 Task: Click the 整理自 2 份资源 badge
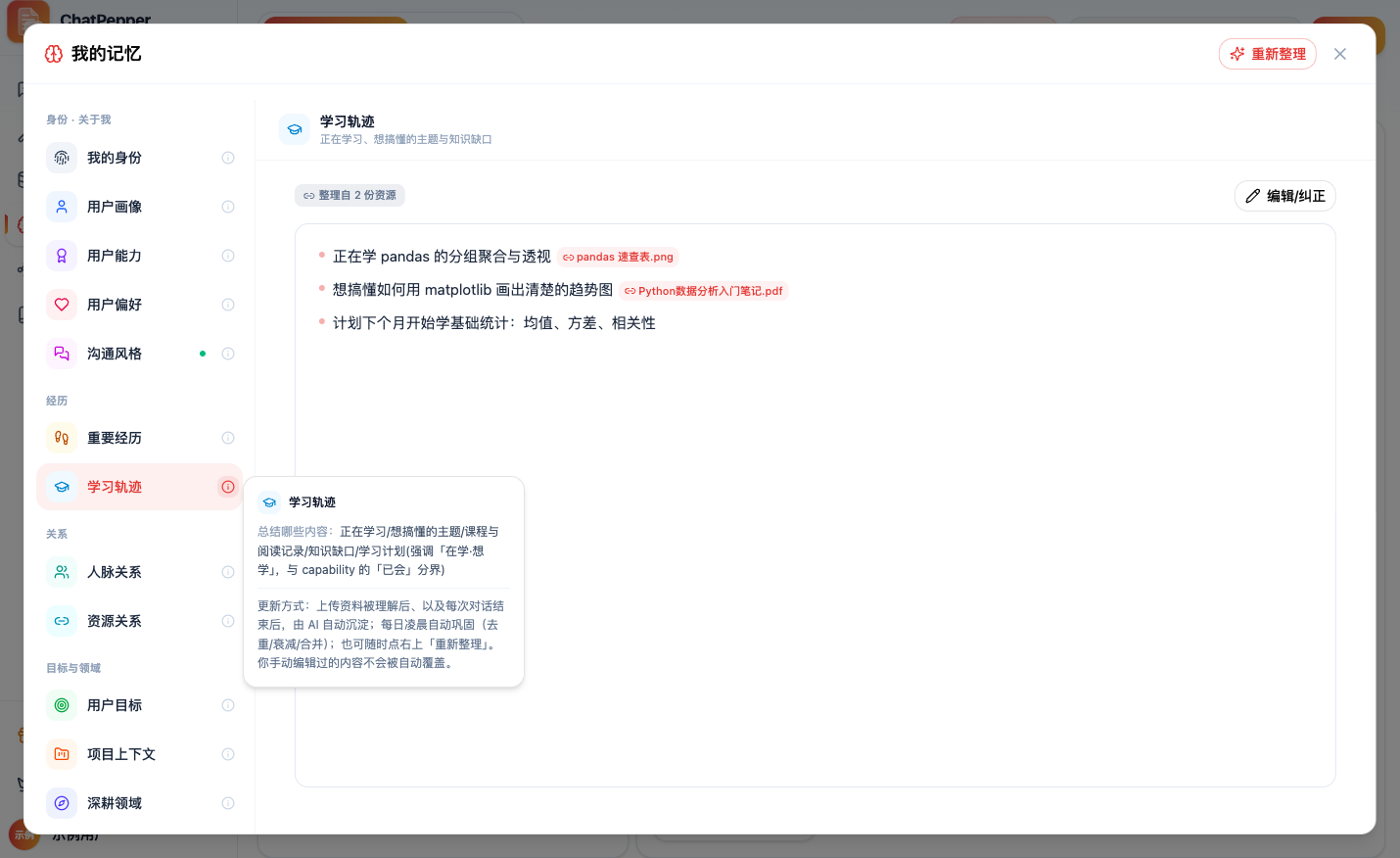pyautogui.click(x=350, y=196)
